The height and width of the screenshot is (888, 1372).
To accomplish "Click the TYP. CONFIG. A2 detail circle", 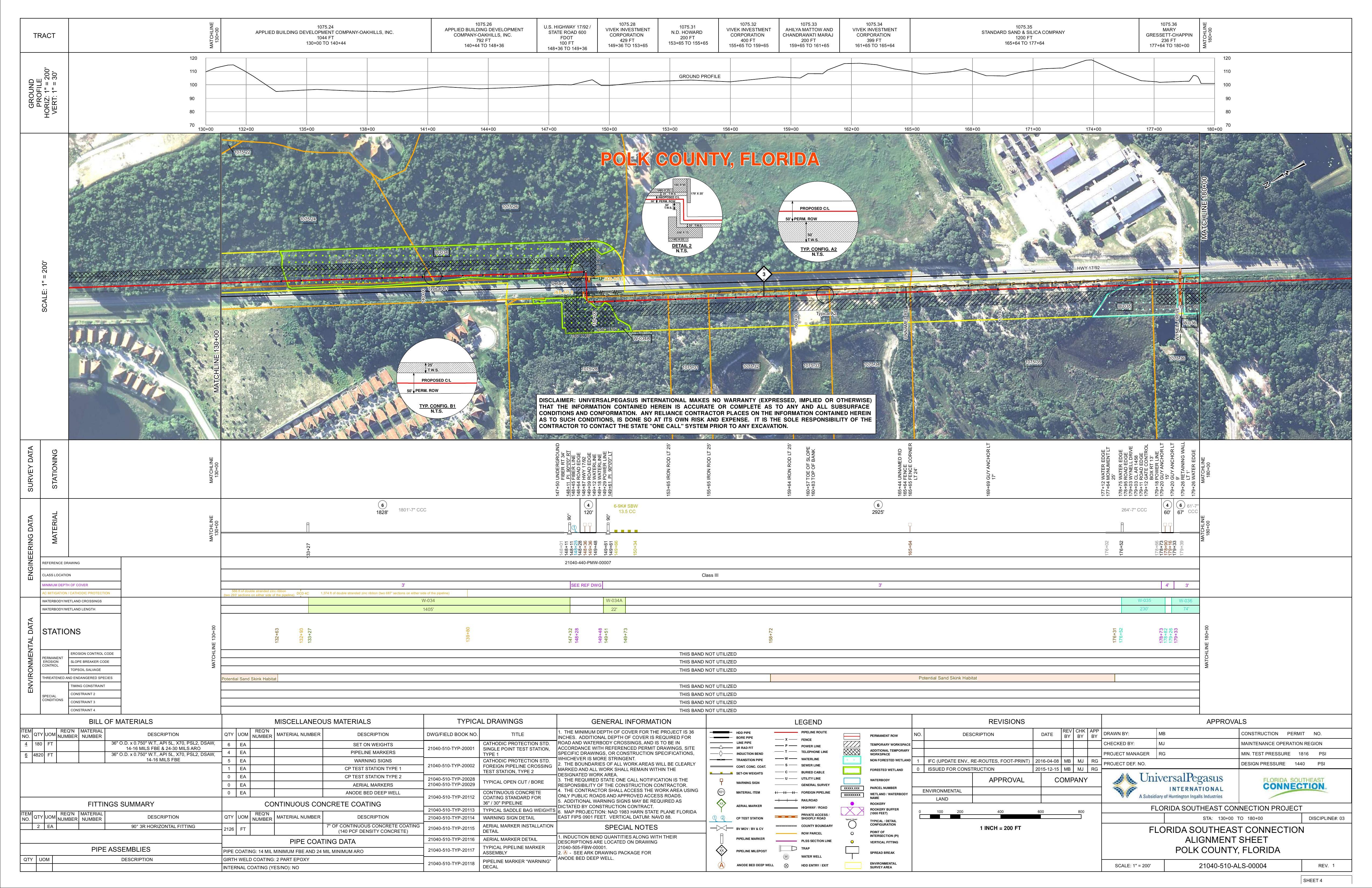I will [x=818, y=222].
